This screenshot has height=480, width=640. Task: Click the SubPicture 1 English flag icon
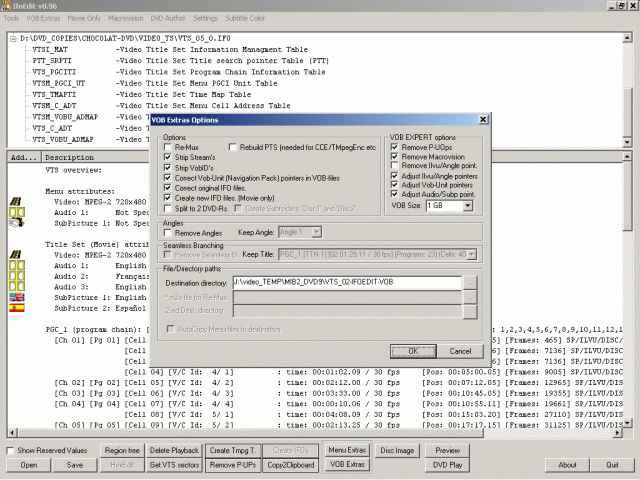tap(17, 297)
